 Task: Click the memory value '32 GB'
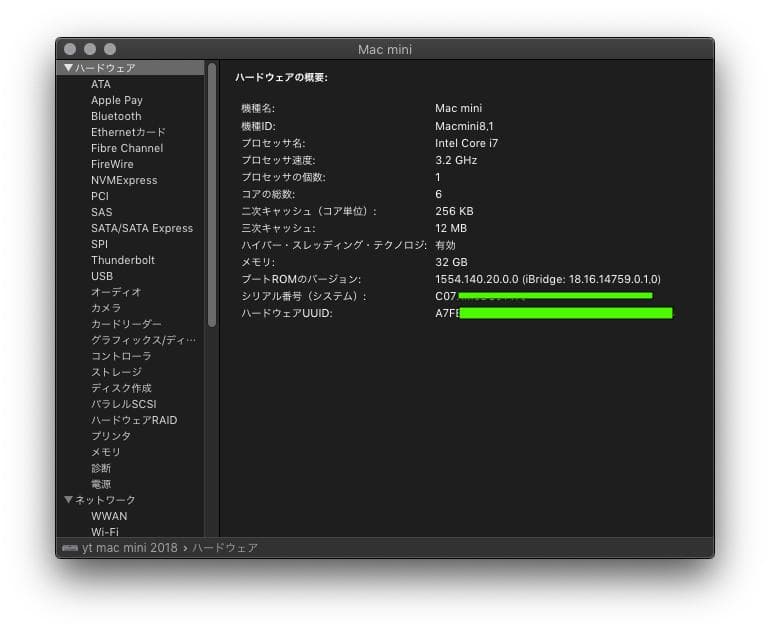451,262
